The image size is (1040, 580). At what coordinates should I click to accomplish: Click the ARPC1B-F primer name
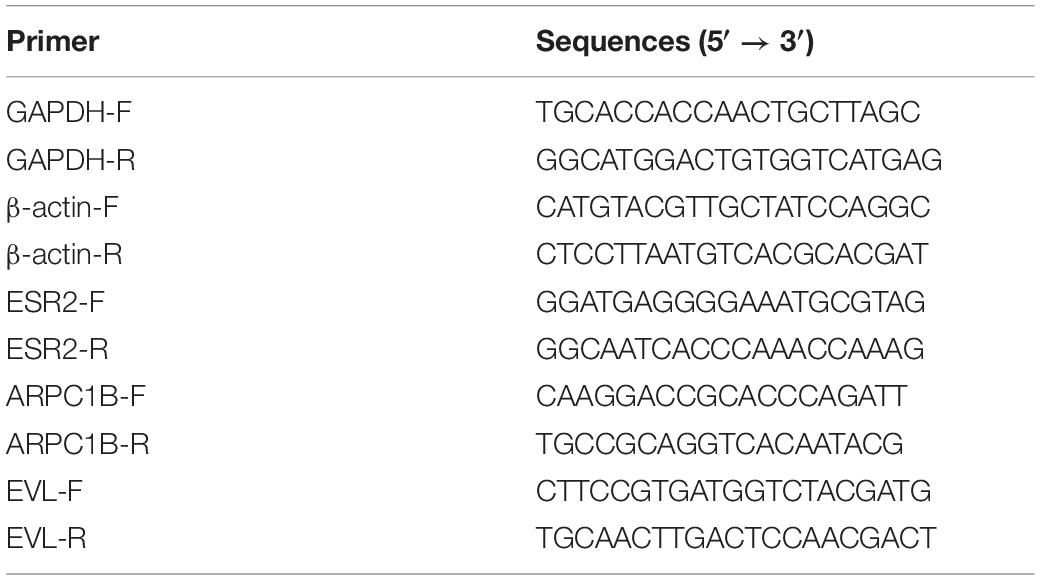[76, 396]
